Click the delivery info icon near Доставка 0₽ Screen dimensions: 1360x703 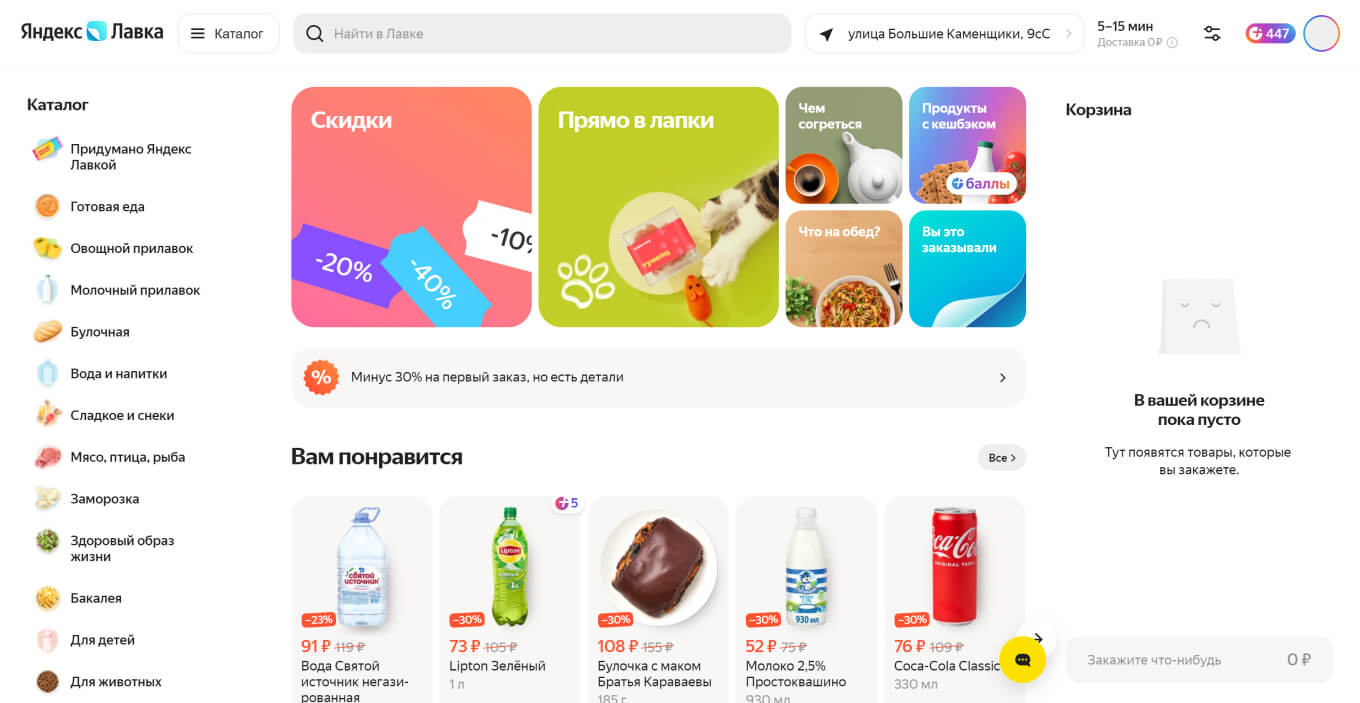pyautogui.click(x=1172, y=43)
